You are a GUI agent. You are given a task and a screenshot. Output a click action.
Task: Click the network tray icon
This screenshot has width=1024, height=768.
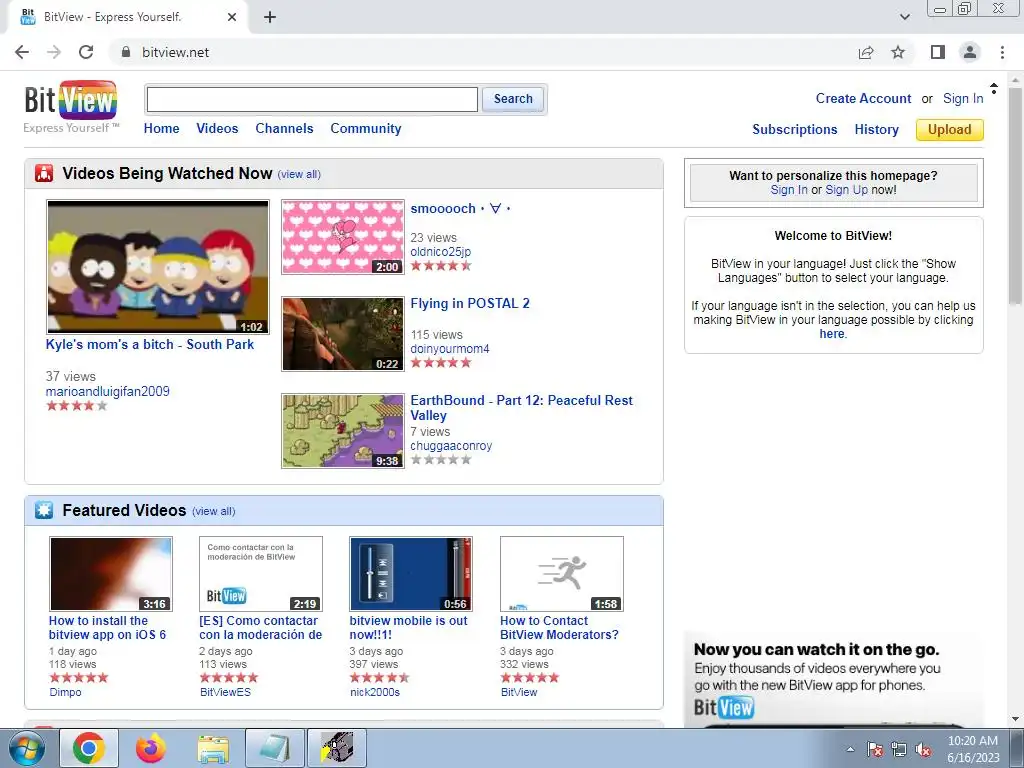pos(899,749)
